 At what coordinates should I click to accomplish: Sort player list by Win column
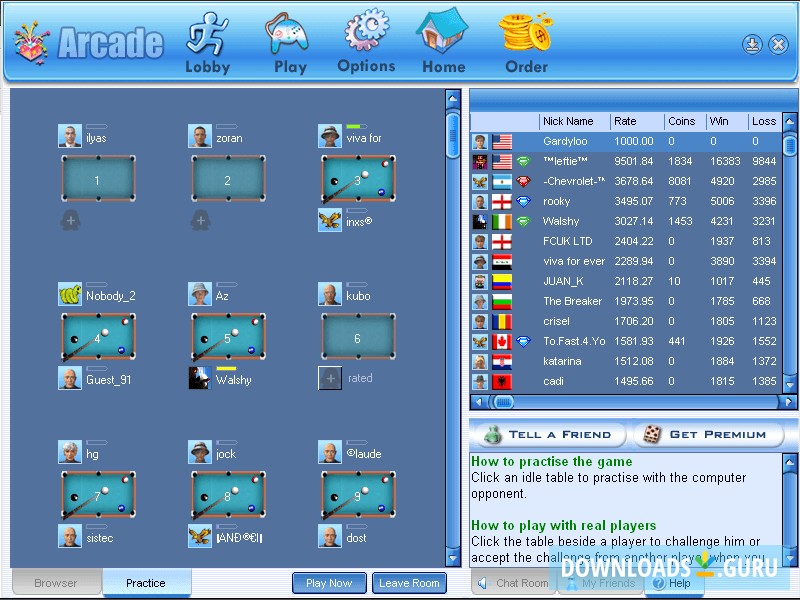tap(727, 121)
